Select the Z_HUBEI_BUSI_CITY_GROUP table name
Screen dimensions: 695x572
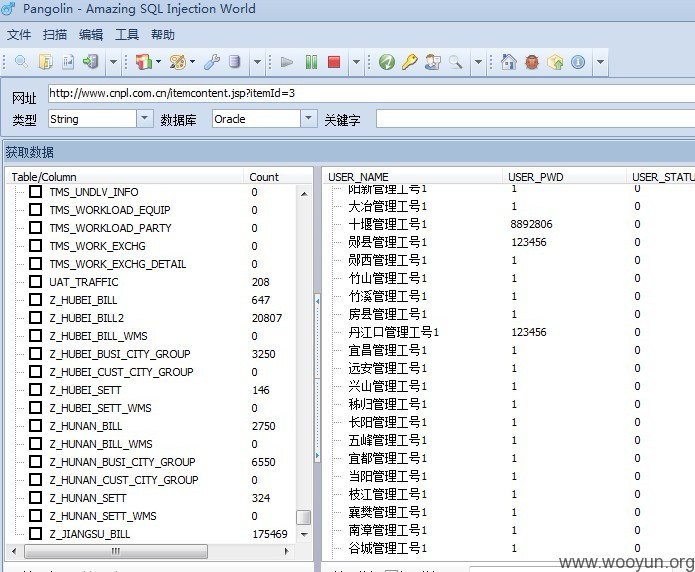coord(120,354)
